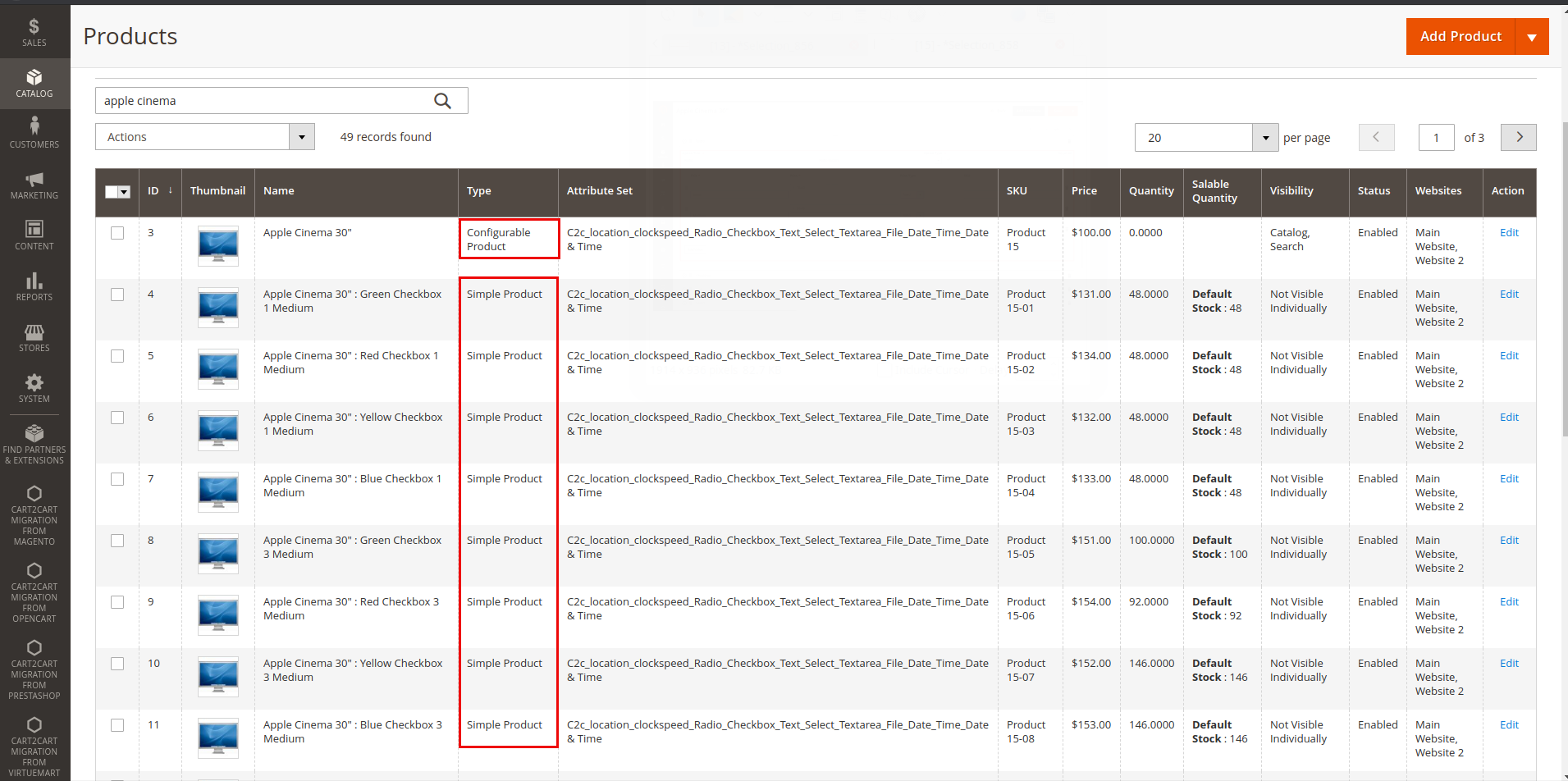Open Cart2Cart Migration from VirtueMart
Image resolution: width=1568 pixels, height=781 pixels.
(34, 747)
